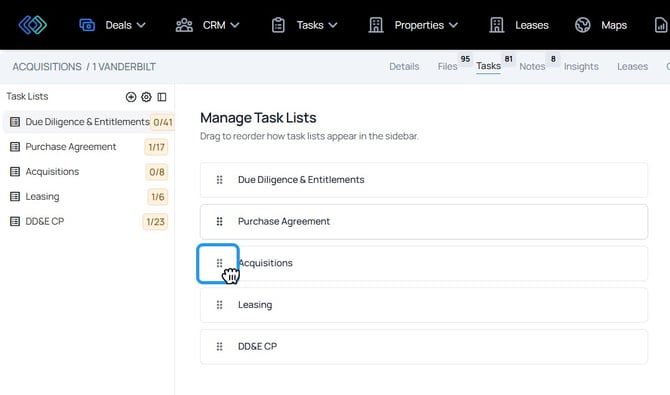The width and height of the screenshot is (670, 395).
Task: Go to Maps in top navigation
Action: point(614,25)
